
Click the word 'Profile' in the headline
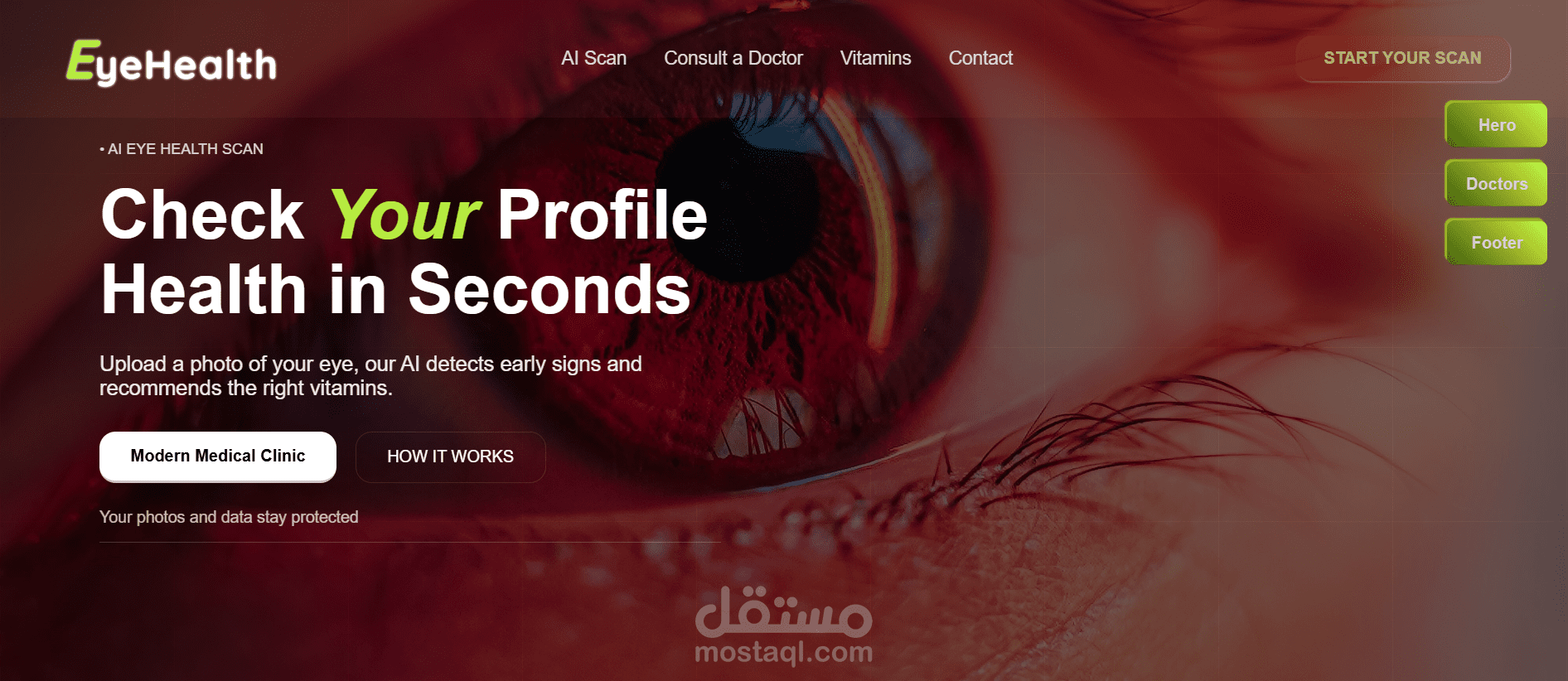click(603, 215)
